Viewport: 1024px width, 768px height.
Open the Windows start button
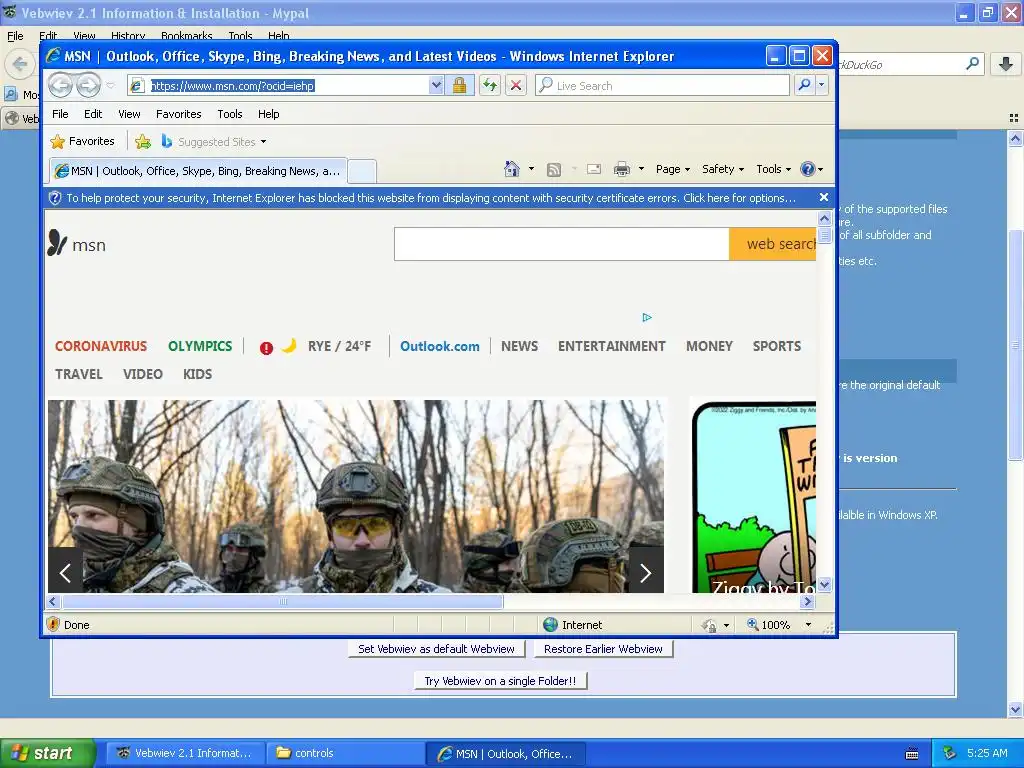click(48, 753)
